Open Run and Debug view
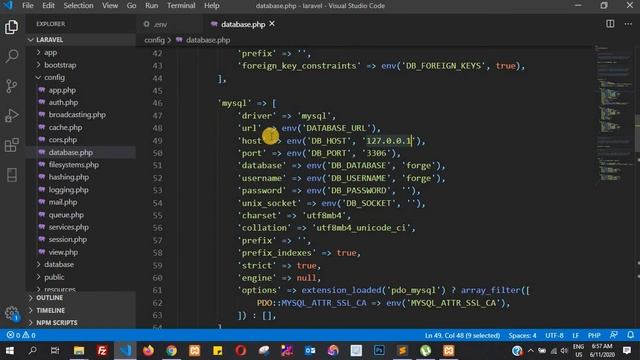Viewport: 640px width, 360px height. (x=11, y=116)
